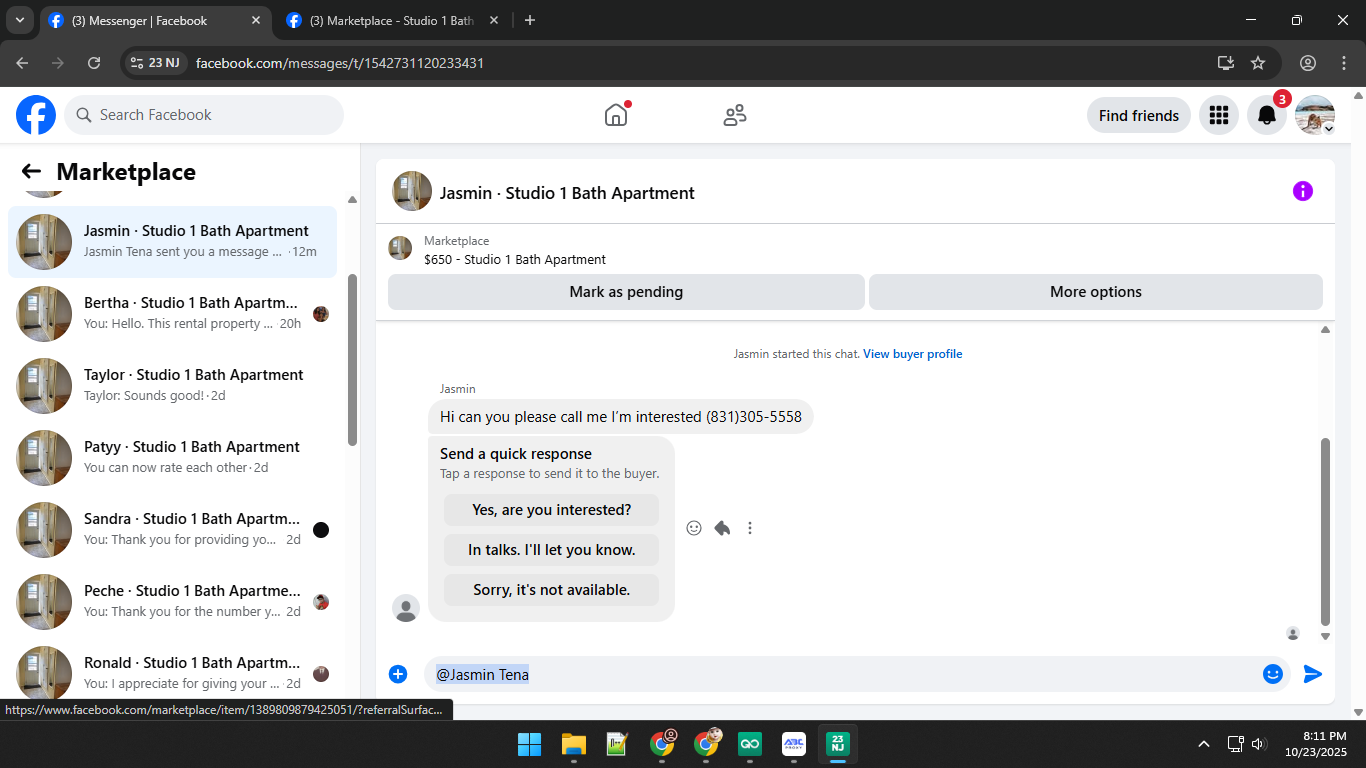
Task: Open the Friends icon in top navigation
Action: pos(735,115)
